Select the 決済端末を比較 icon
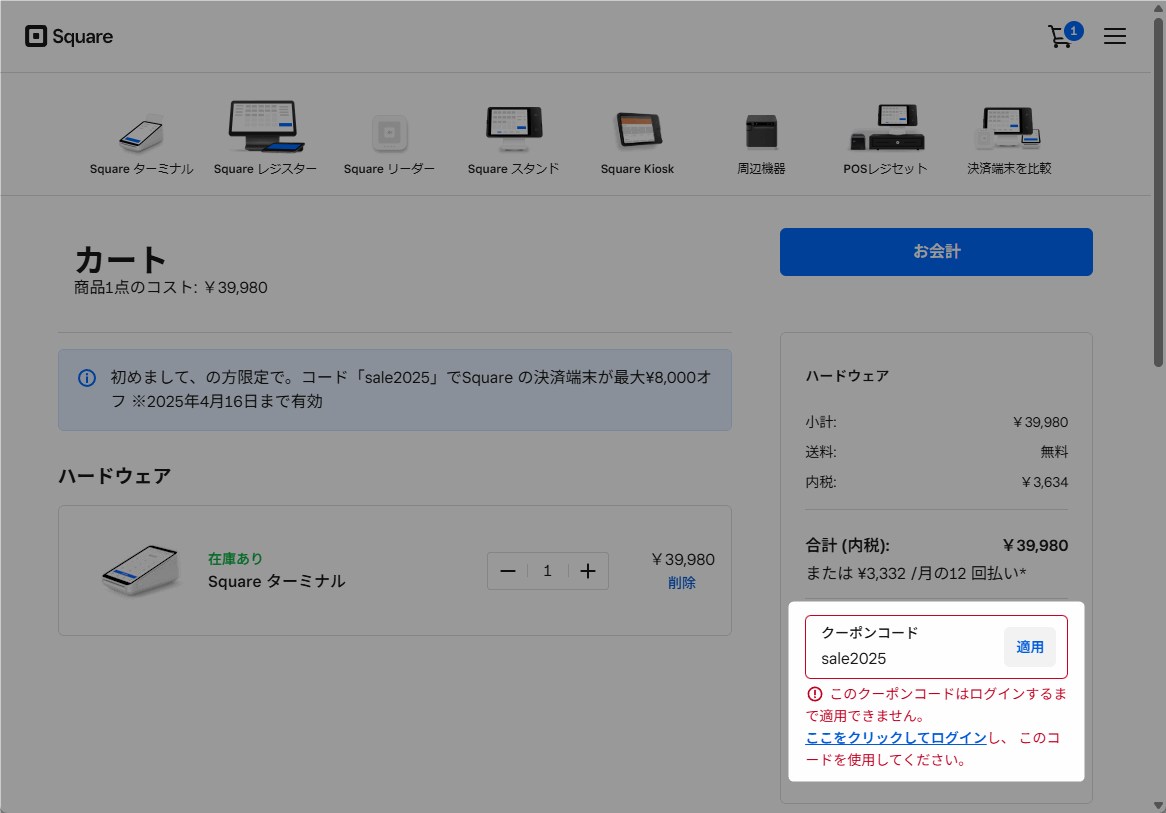The height and width of the screenshot is (813, 1166). (1008, 128)
